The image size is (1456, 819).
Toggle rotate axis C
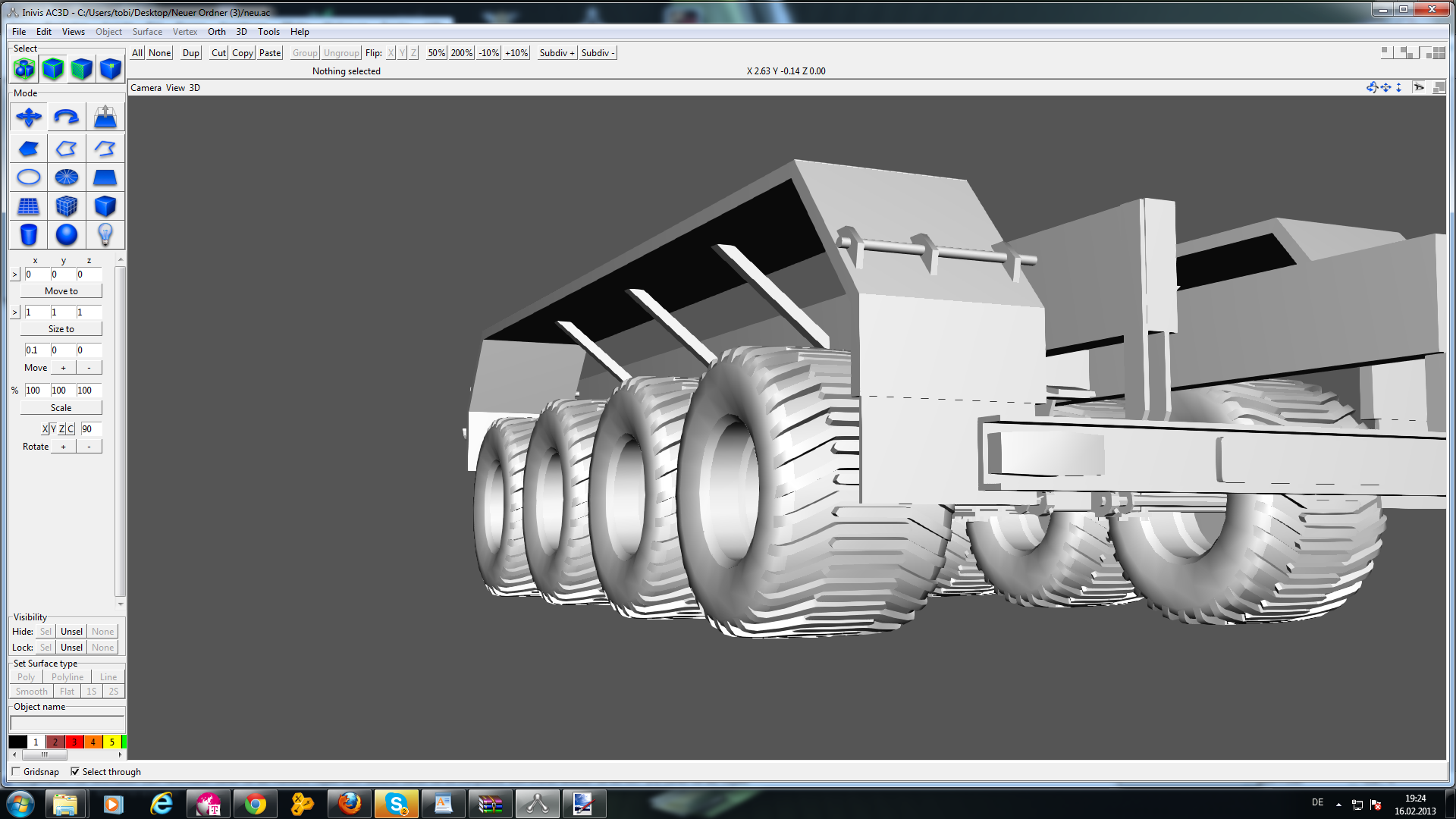click(71, 429)
